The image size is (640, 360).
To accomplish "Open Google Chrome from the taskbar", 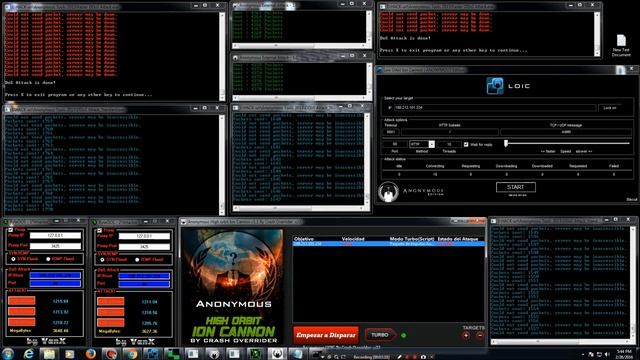I will (132, 353).
